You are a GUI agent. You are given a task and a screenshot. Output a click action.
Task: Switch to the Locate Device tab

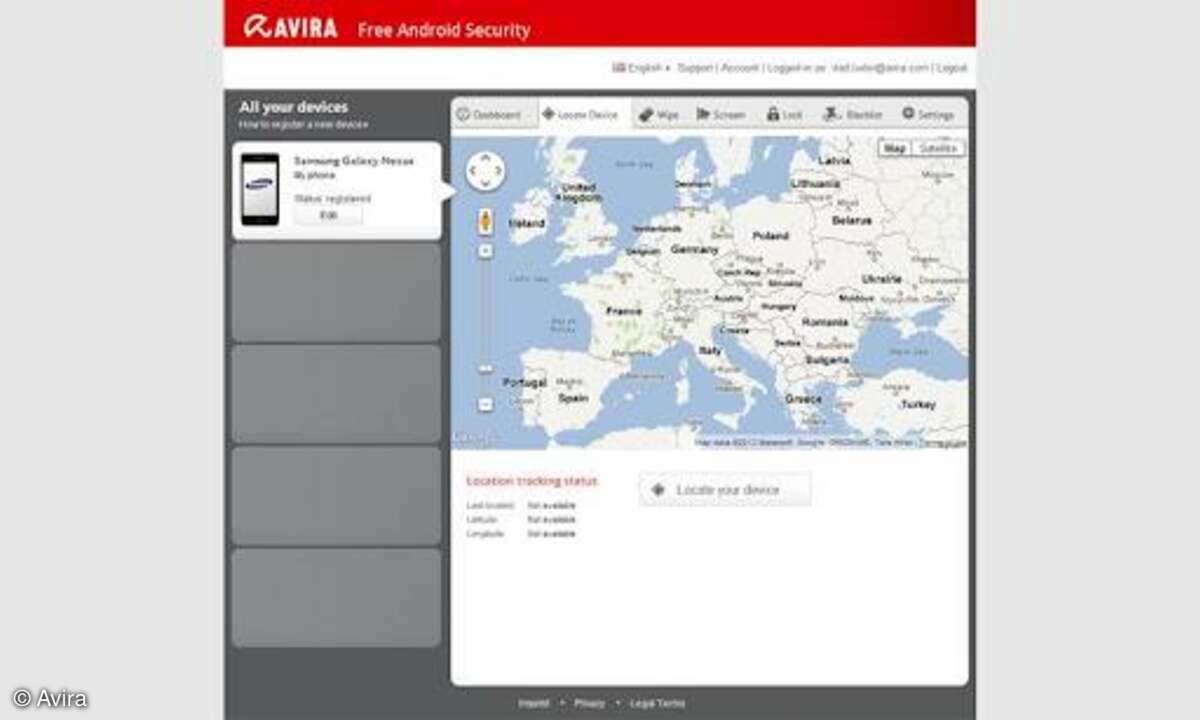pos(584,114)
